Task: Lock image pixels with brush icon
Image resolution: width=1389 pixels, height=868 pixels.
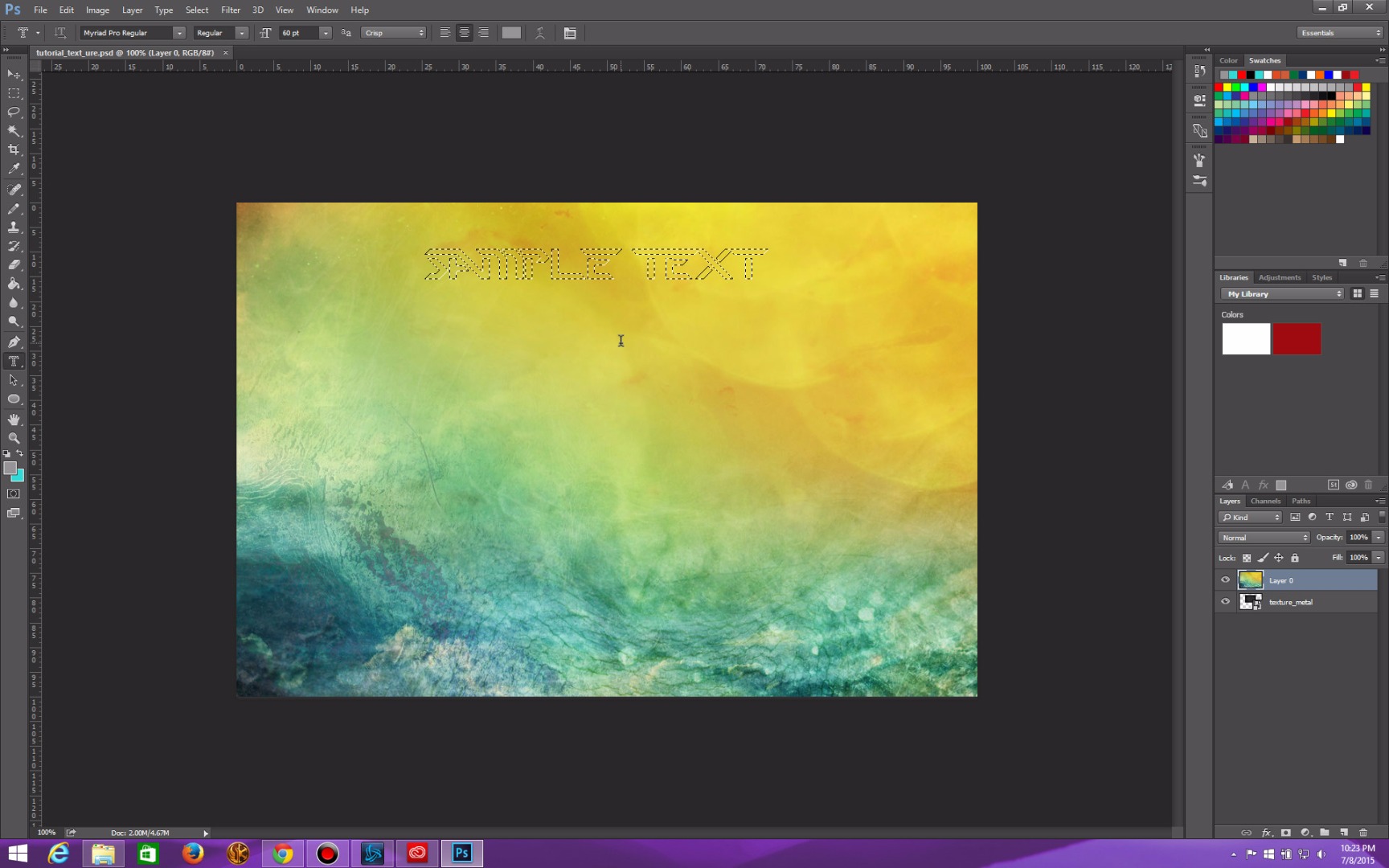Action: click(x=1263, y=558)
